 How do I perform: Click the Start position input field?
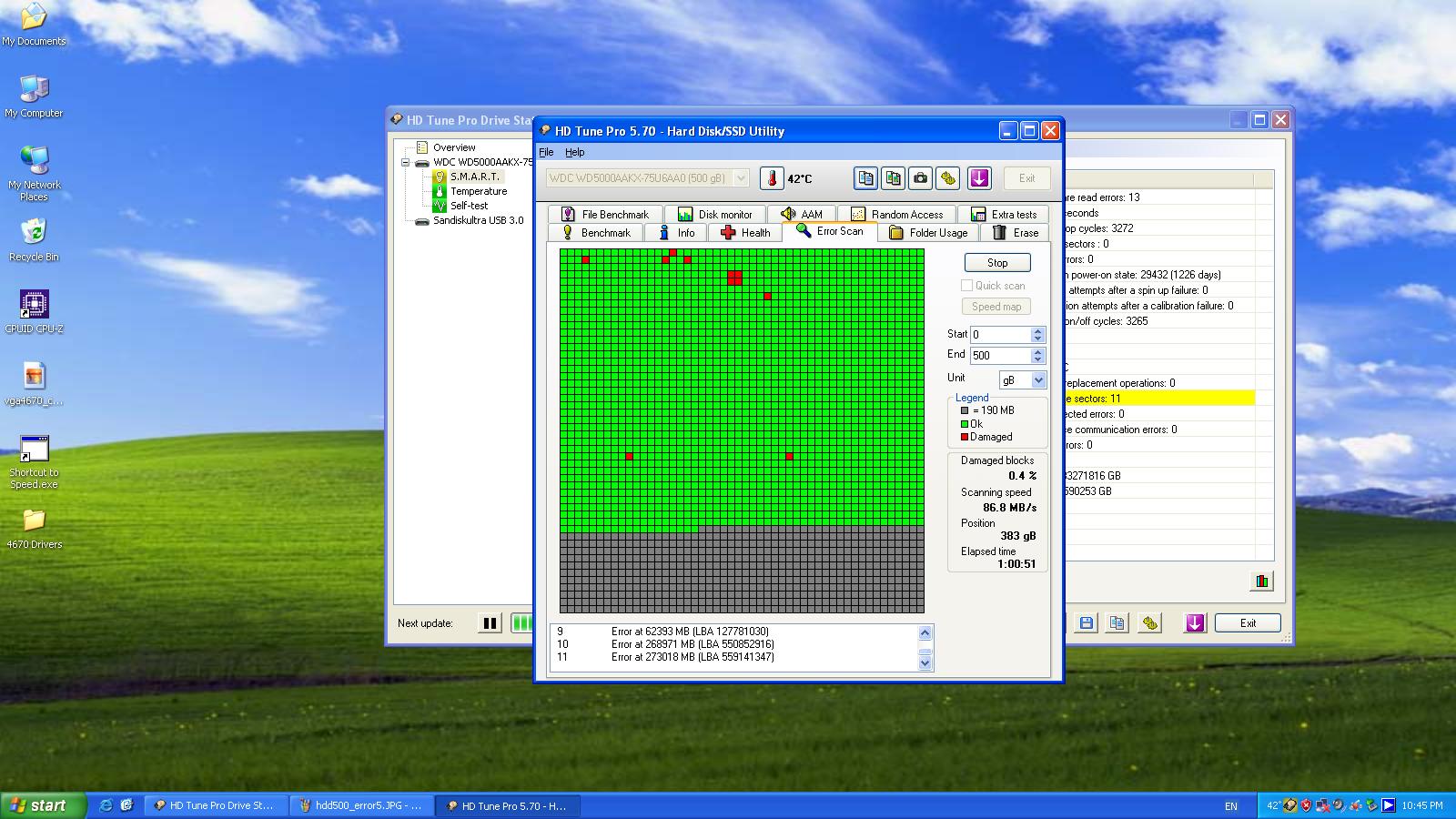click(x=1000, y=334)
